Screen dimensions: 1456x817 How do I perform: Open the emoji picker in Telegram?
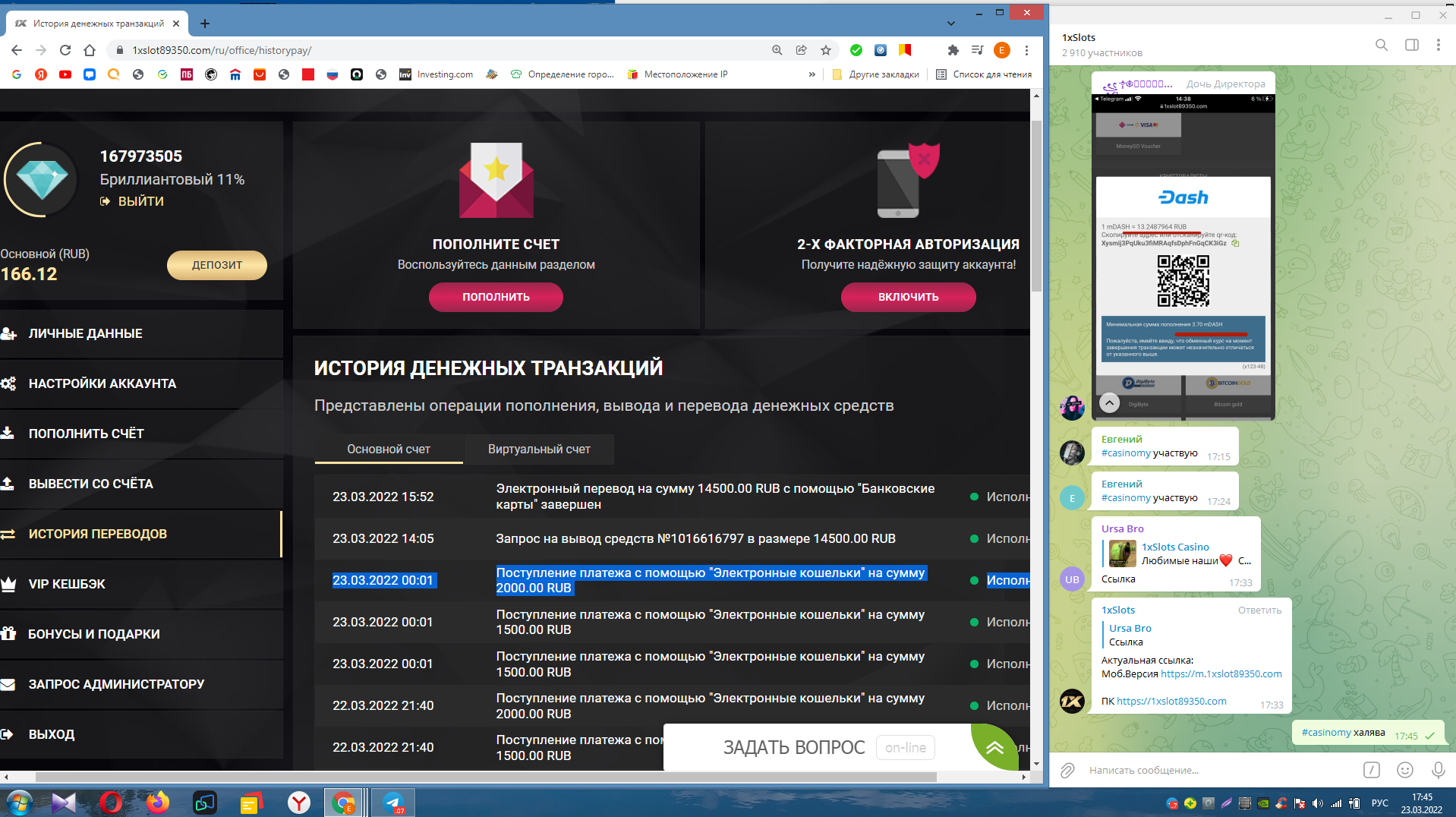(1405, 770)
